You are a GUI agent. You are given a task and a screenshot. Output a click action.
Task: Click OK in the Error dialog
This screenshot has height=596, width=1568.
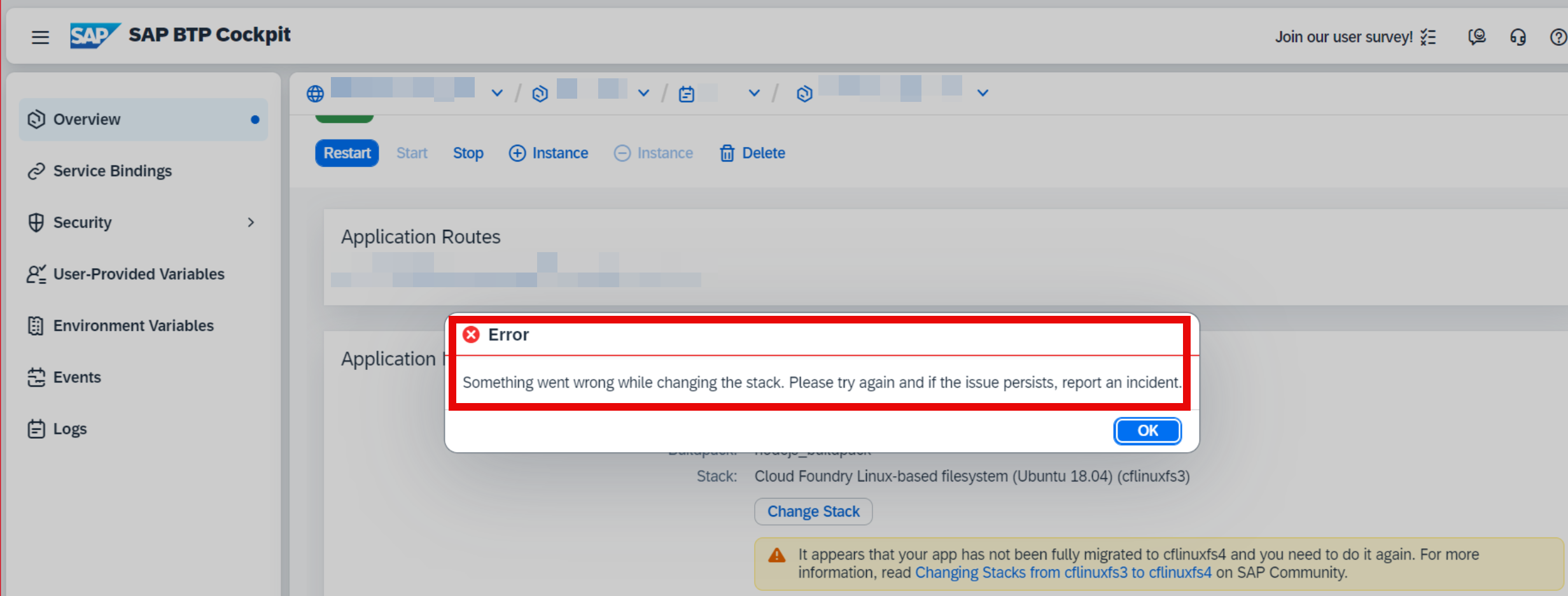pos(1147,430)
